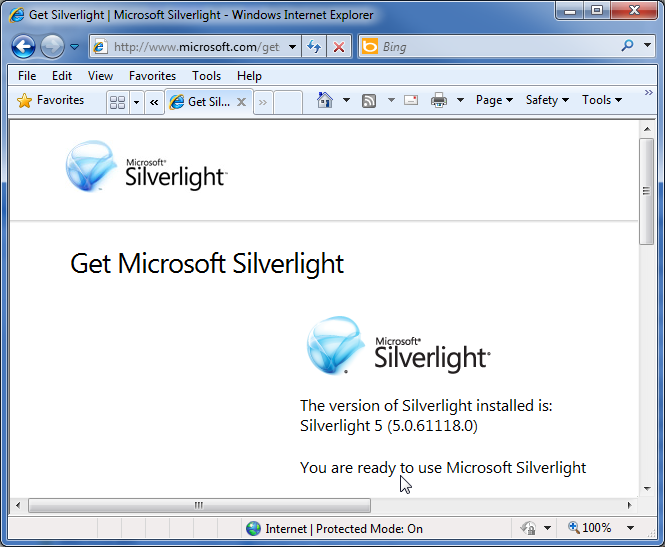The image size is (665, 547).
Task: Open the search provider options dropdown
Action: [647, 45]
